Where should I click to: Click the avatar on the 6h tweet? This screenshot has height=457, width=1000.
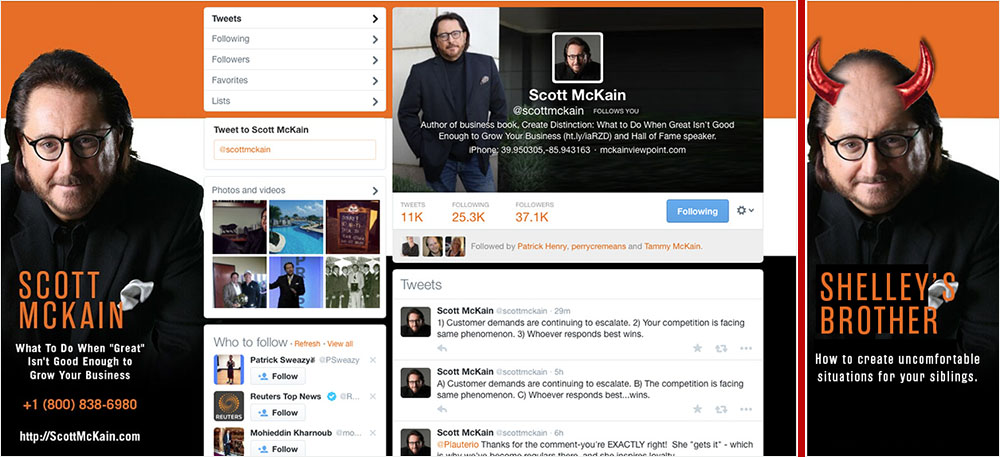tap(415, 442)
